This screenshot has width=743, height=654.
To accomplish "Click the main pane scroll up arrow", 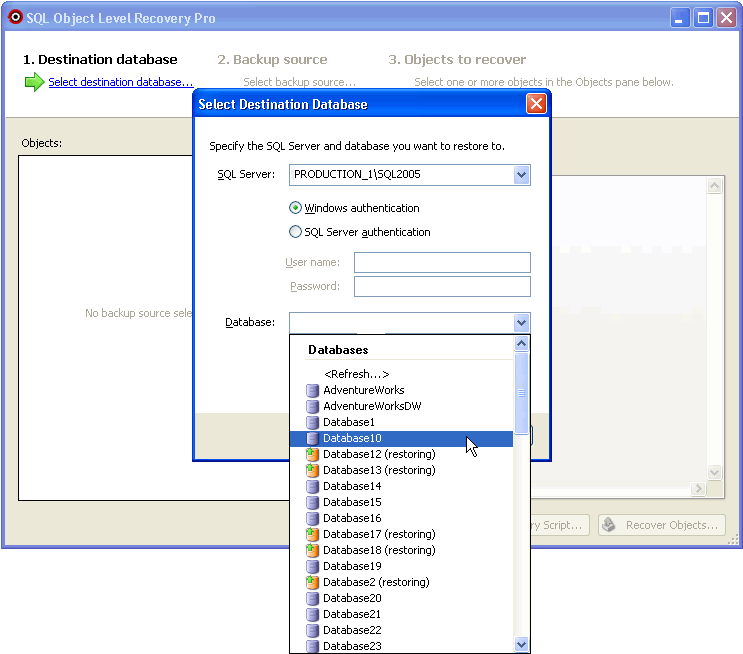I will pyautogui.click(x=715, y=186).
